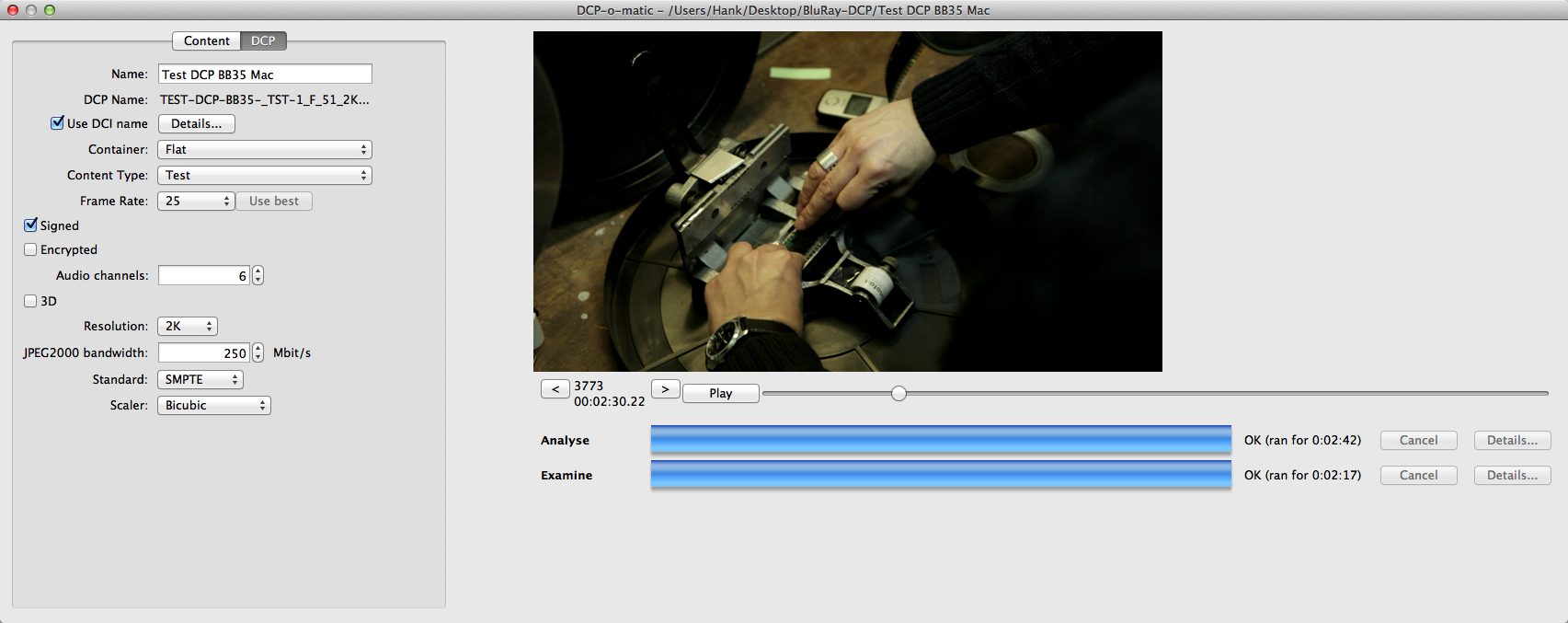This screenshot has width=1568, height=623.
Task: Cancel the Examine job
Action: 1418,475
